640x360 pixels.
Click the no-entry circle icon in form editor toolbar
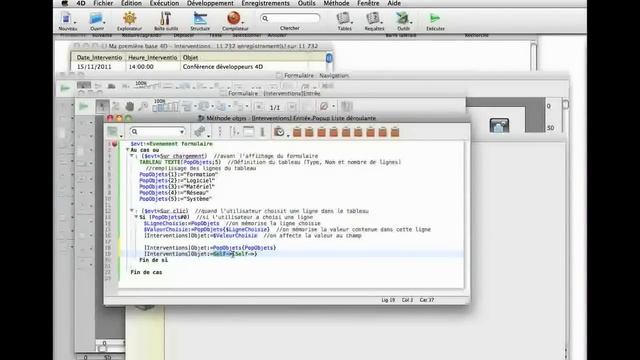tap(324, 107)
